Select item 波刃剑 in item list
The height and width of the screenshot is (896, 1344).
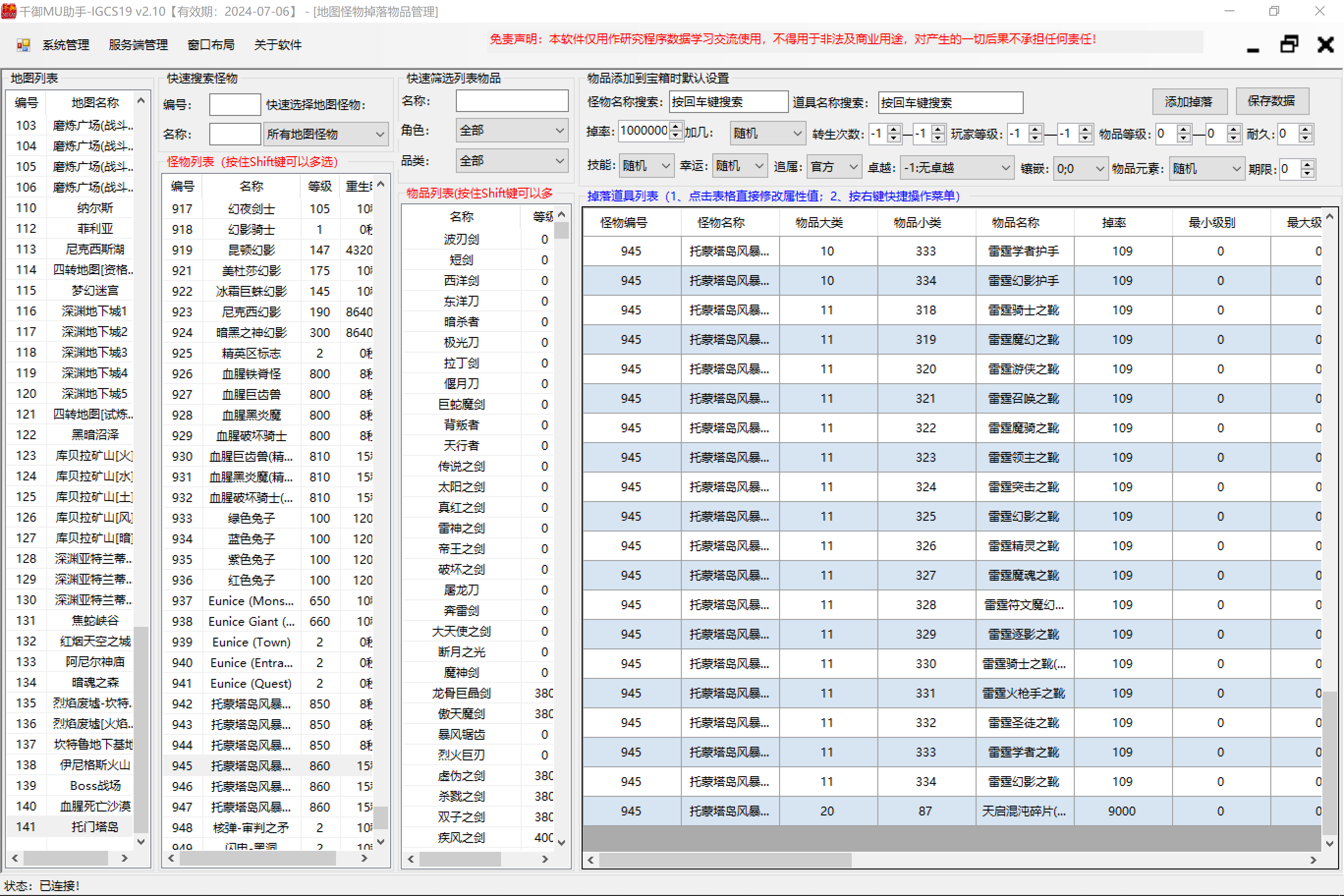coord(477,239)
